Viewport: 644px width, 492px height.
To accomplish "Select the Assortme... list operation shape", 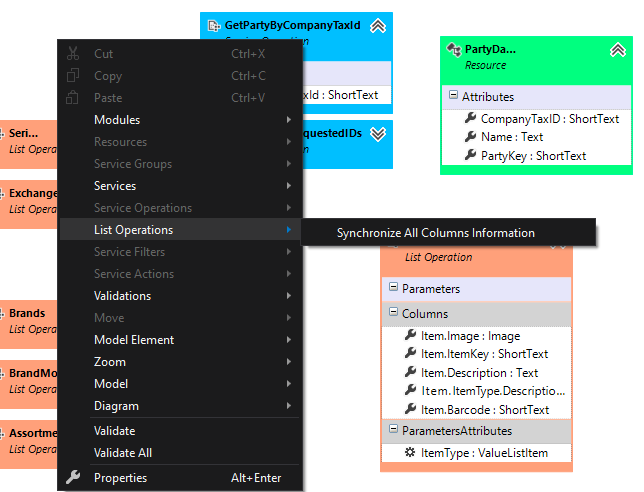I will tap(28, 444).
